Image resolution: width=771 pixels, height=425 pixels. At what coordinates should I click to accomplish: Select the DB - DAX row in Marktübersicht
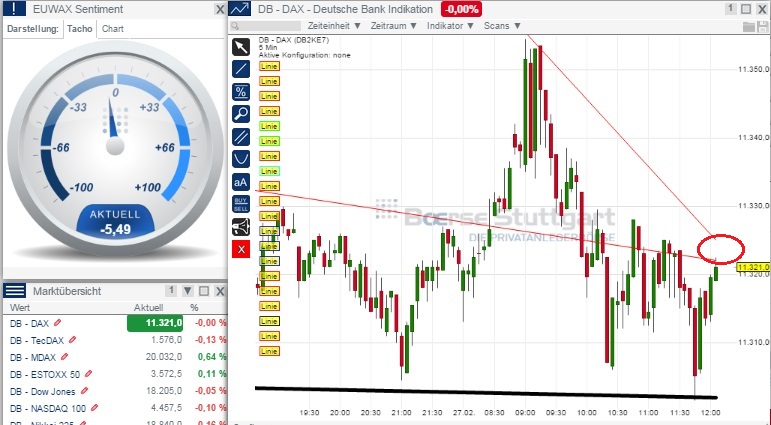(x=116, y=323)
